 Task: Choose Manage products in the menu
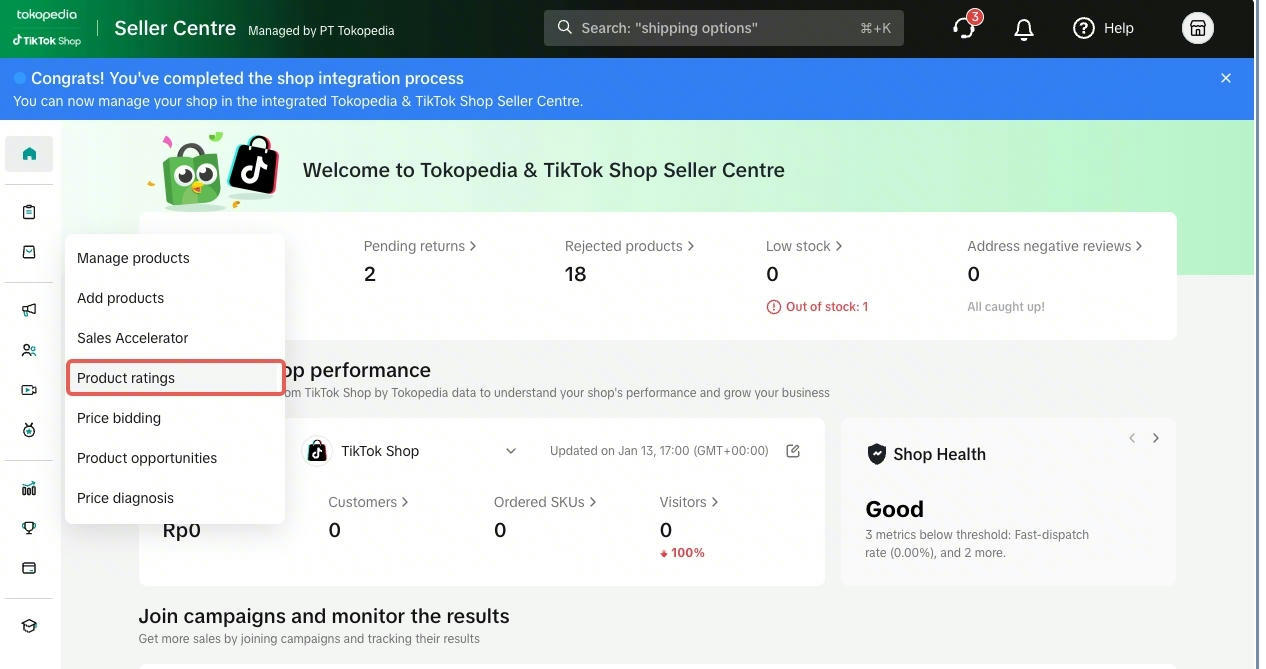[133, 258]
